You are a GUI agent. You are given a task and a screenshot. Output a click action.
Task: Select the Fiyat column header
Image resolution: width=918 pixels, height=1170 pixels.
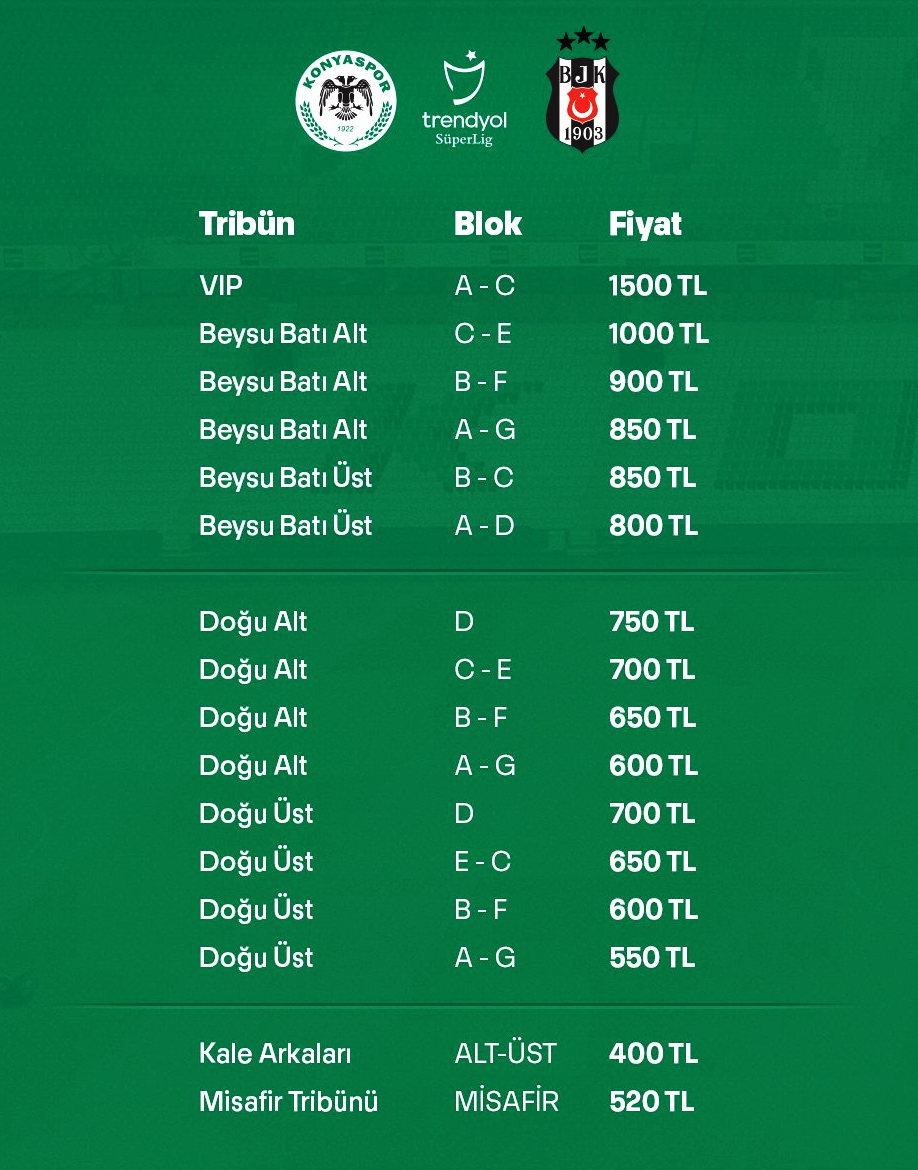click(645, 223)
